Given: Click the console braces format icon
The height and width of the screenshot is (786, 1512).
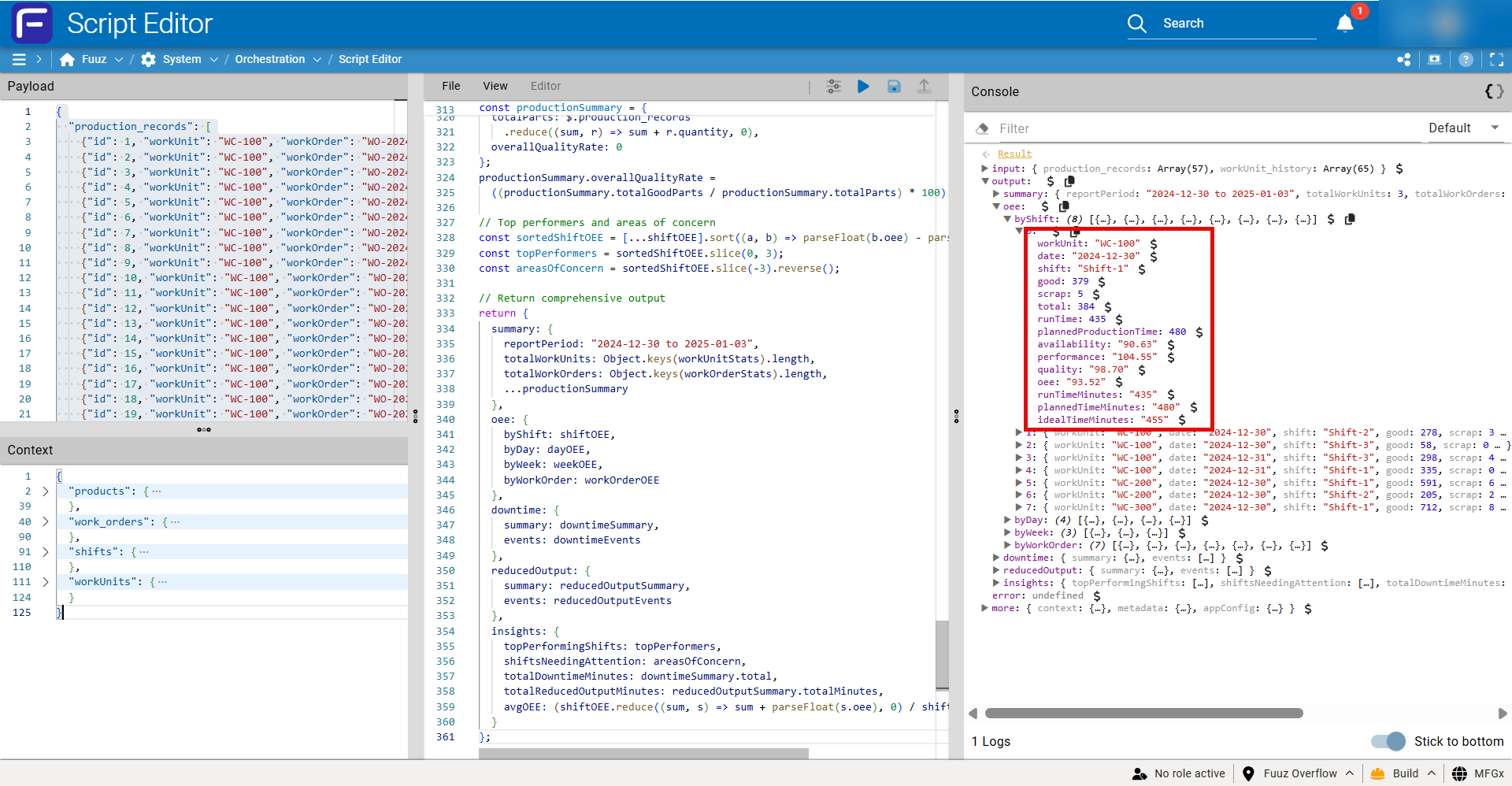Looking at the screenshot, I should pyautogui.click(x=1494, y=91).
